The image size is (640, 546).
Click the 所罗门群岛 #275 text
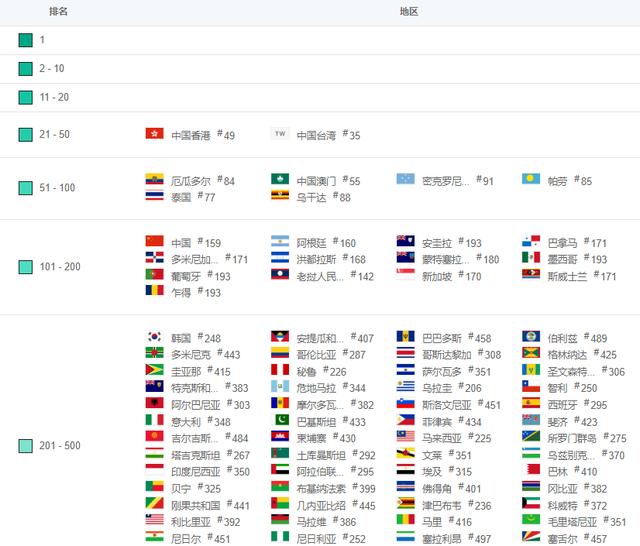[587, 438]
